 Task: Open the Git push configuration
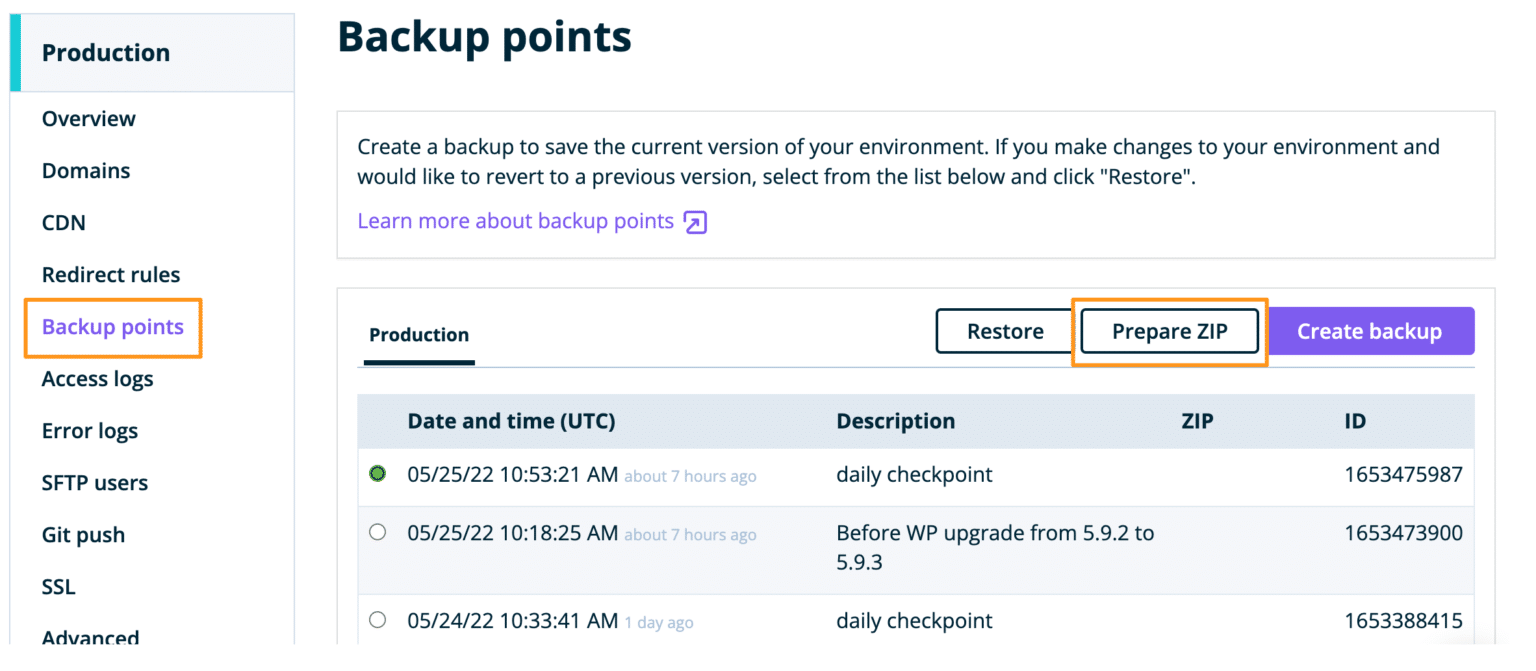83,534
